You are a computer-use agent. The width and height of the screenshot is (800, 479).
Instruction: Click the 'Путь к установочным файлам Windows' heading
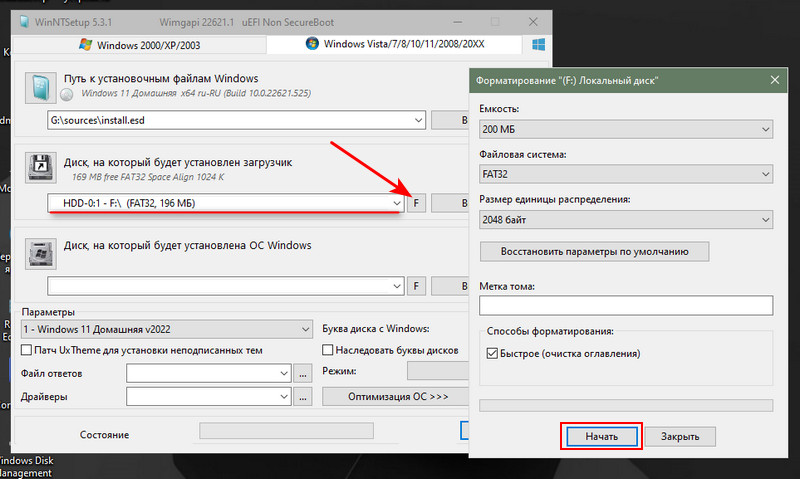(x=161, y=79)
